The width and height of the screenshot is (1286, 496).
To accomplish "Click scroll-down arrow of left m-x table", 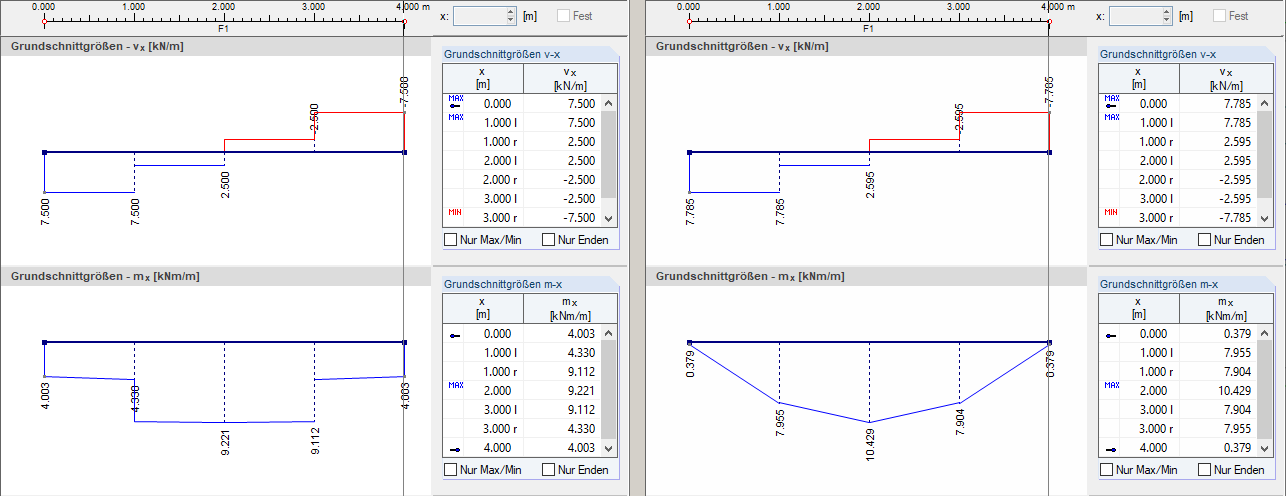I will tap(609, 448).
